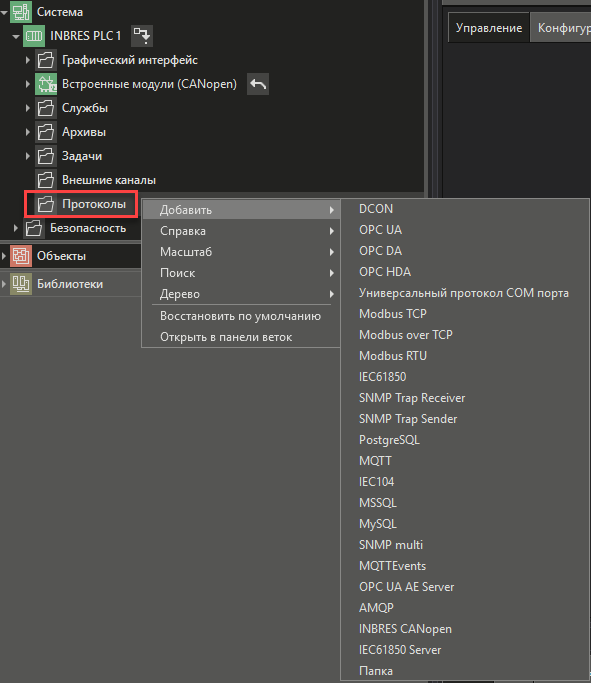Add INBRES CANopen
Viewport: 591px width, 683px height.
[465, 629]
